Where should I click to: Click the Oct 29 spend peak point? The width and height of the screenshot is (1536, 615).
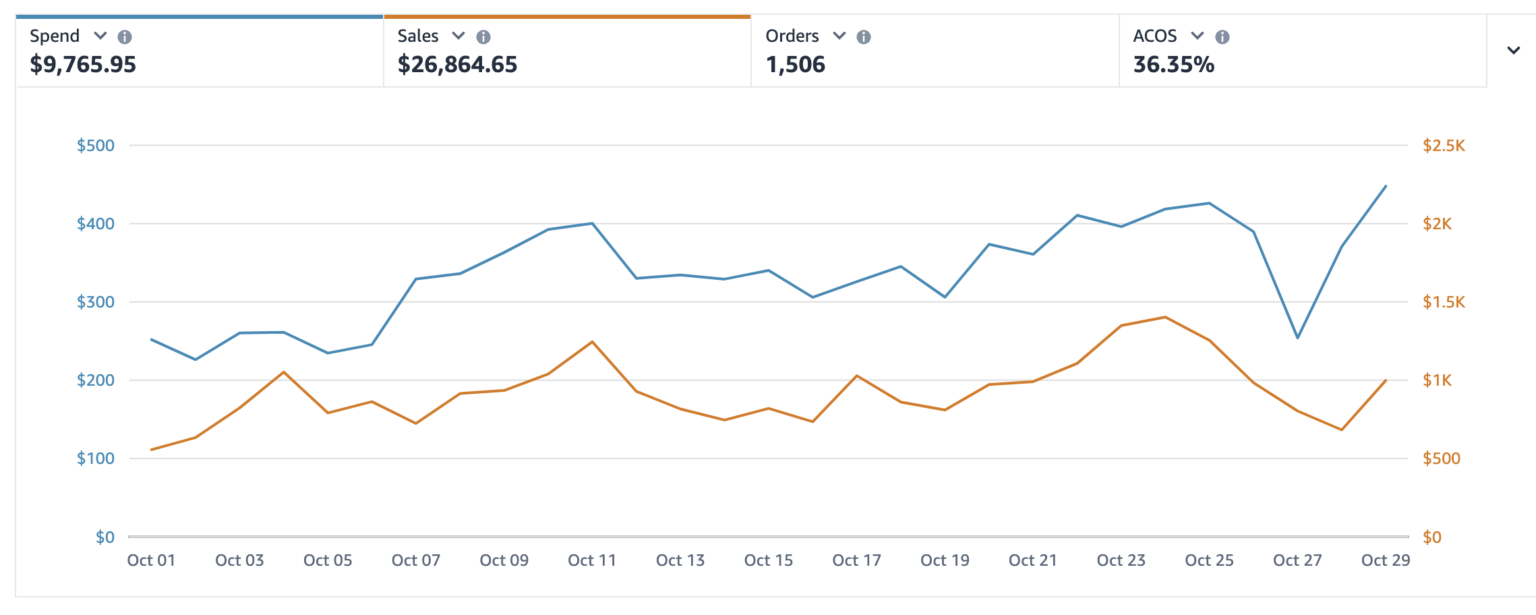[x=1386, y=186]
